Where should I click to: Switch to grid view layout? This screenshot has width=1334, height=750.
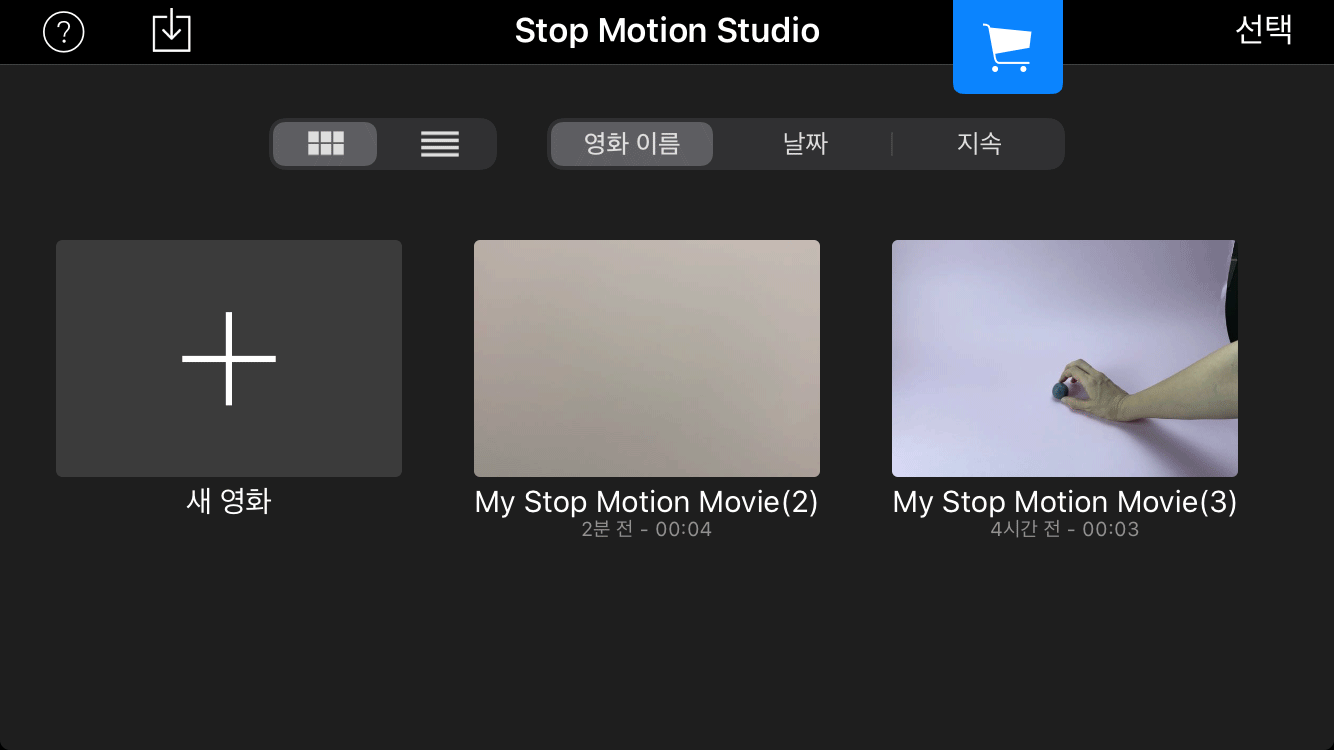(325, 144)
